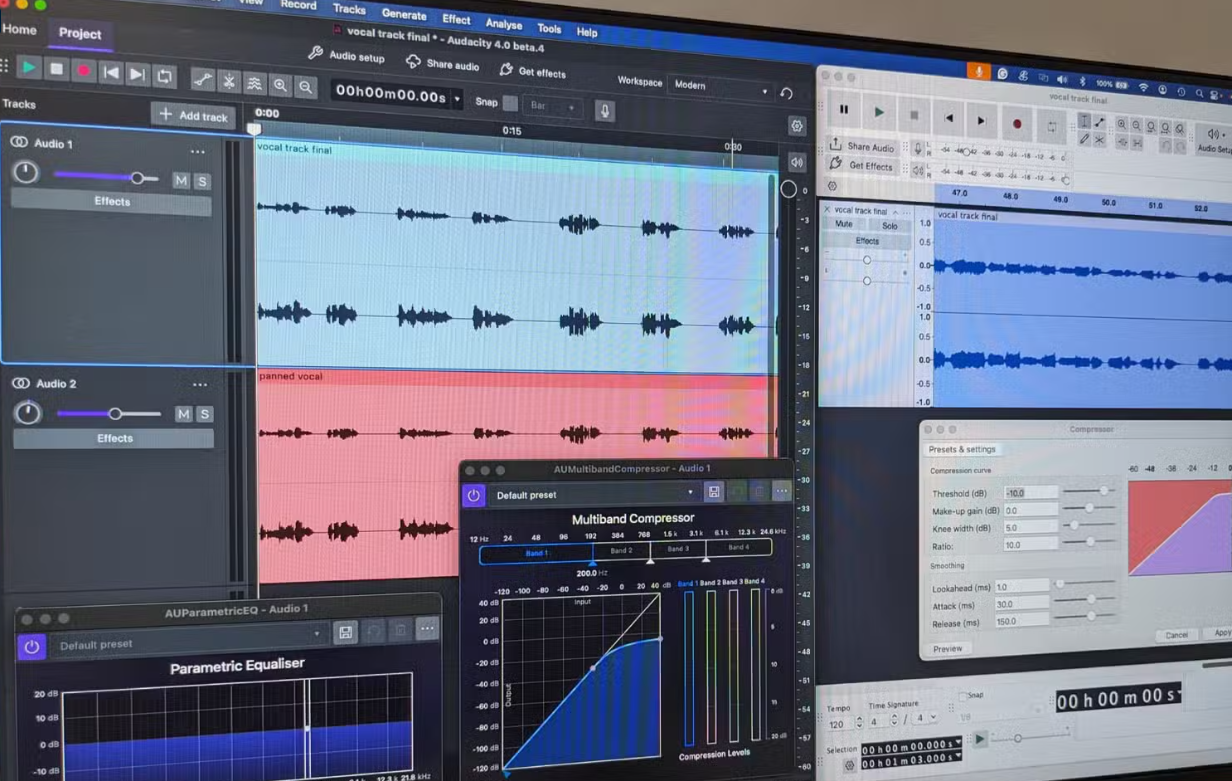
Task: Zoom in on Audacity 4.0 timeline
Action: (280, 85)
